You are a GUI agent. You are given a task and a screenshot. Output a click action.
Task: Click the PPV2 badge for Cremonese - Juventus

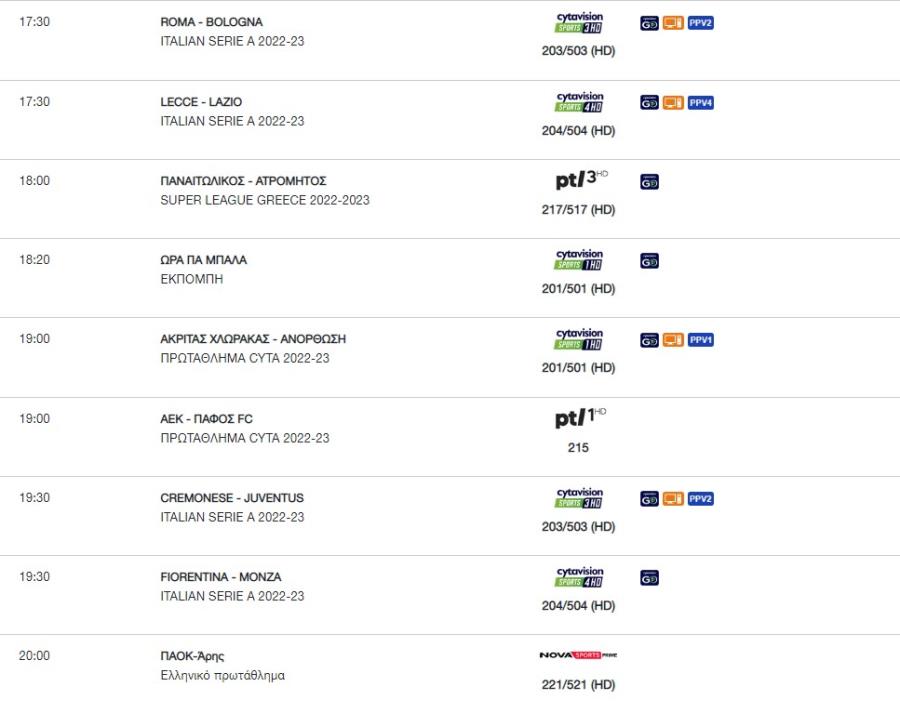point(700,499)
